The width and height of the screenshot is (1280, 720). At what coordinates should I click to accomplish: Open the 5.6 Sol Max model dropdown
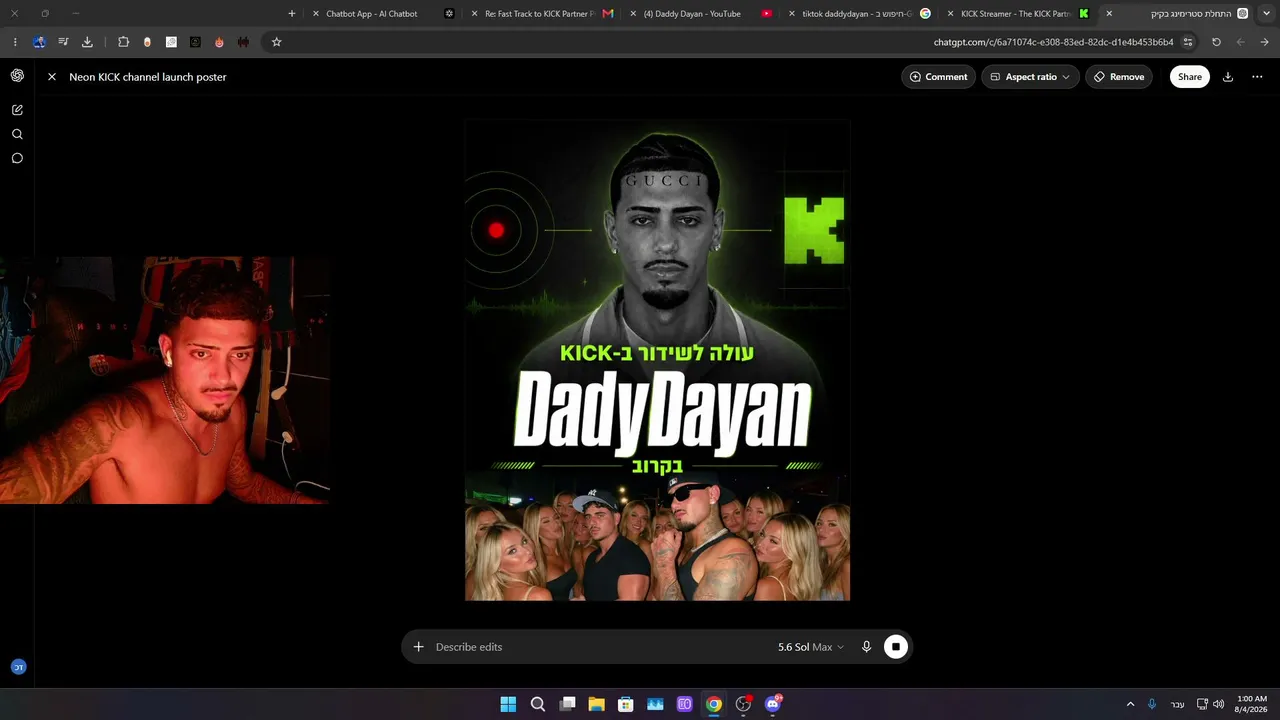click(811, 647)
